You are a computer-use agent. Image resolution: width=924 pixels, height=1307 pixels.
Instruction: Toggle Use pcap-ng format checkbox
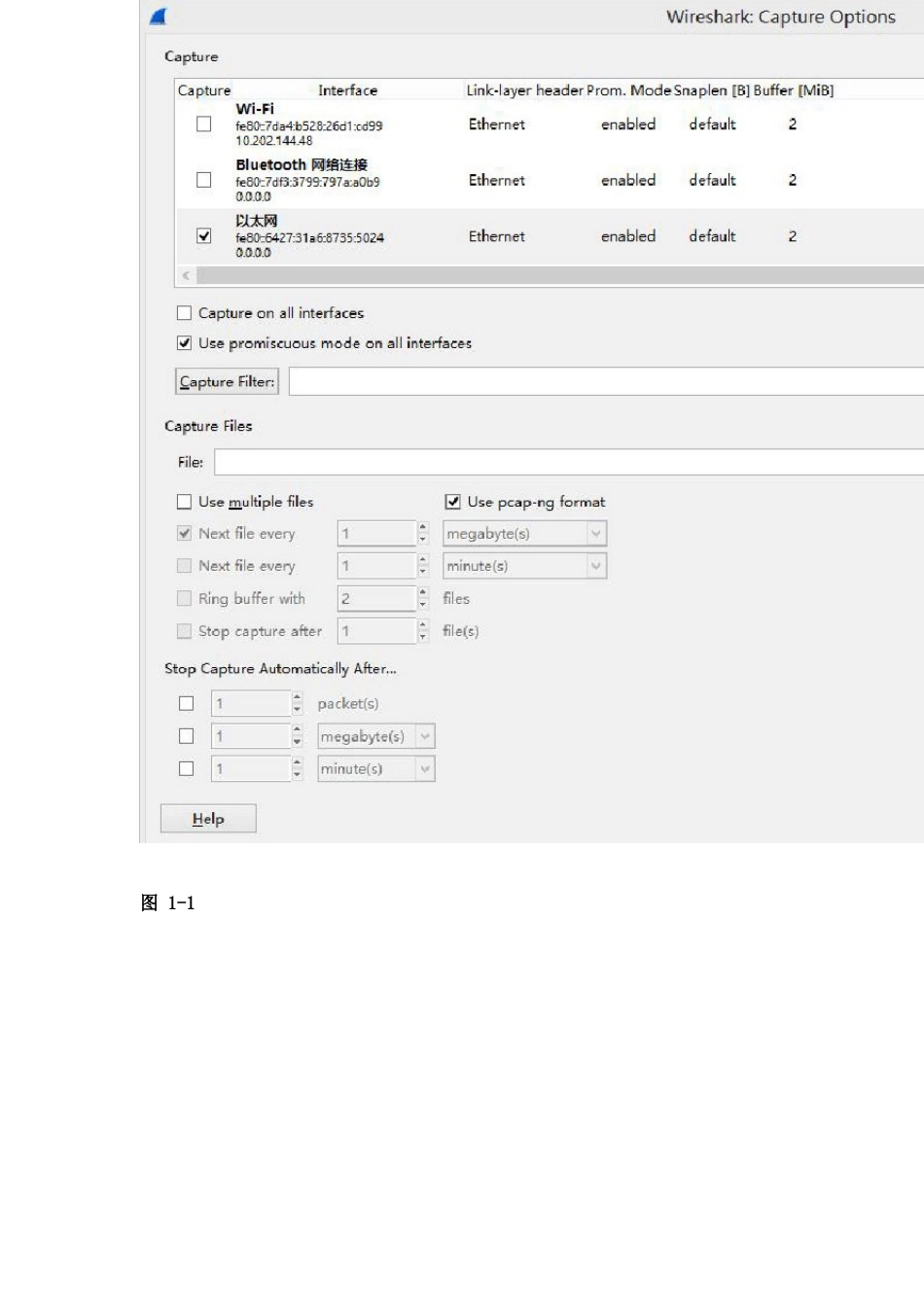pos(453,502)
